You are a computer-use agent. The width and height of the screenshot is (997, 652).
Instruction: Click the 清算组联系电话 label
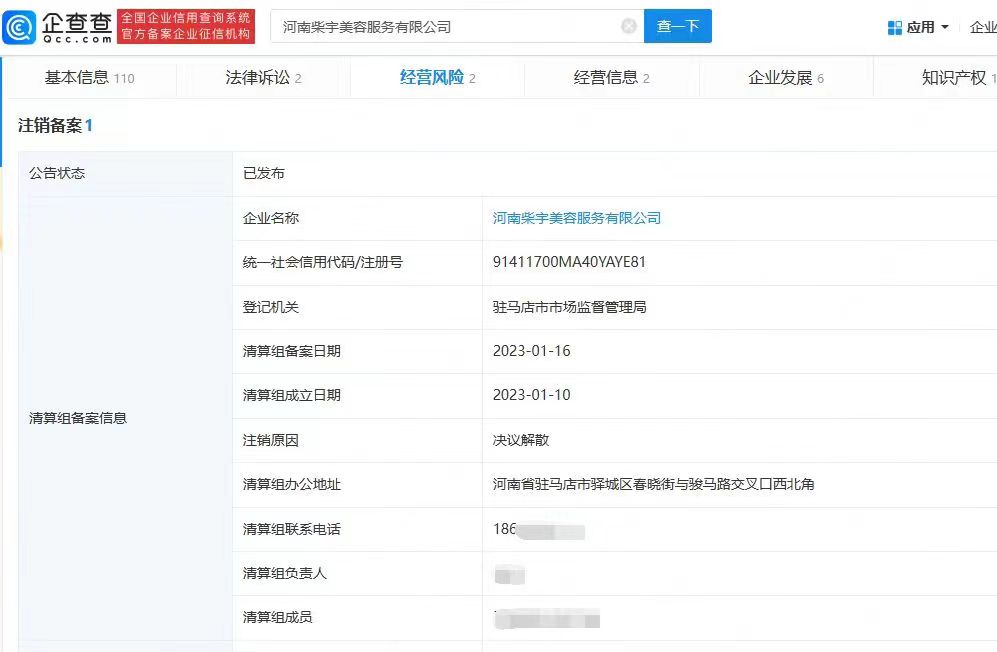pos(292,529)
